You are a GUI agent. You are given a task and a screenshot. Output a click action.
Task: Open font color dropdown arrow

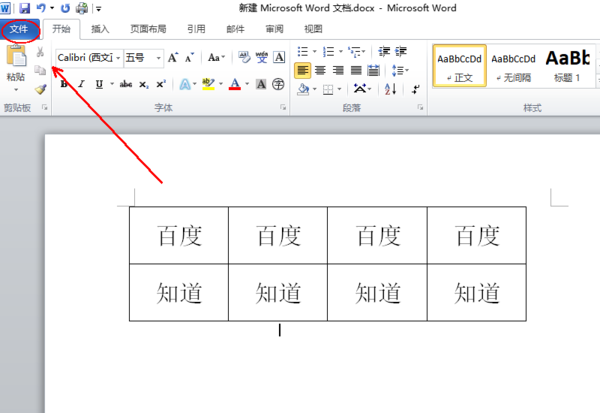(x=247, y=84)
